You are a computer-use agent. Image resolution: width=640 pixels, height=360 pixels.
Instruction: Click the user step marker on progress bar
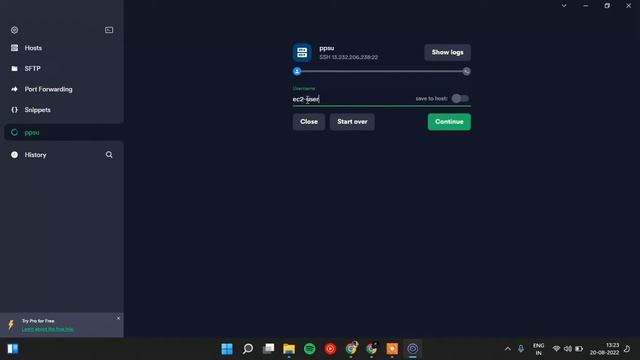(297, 71)
